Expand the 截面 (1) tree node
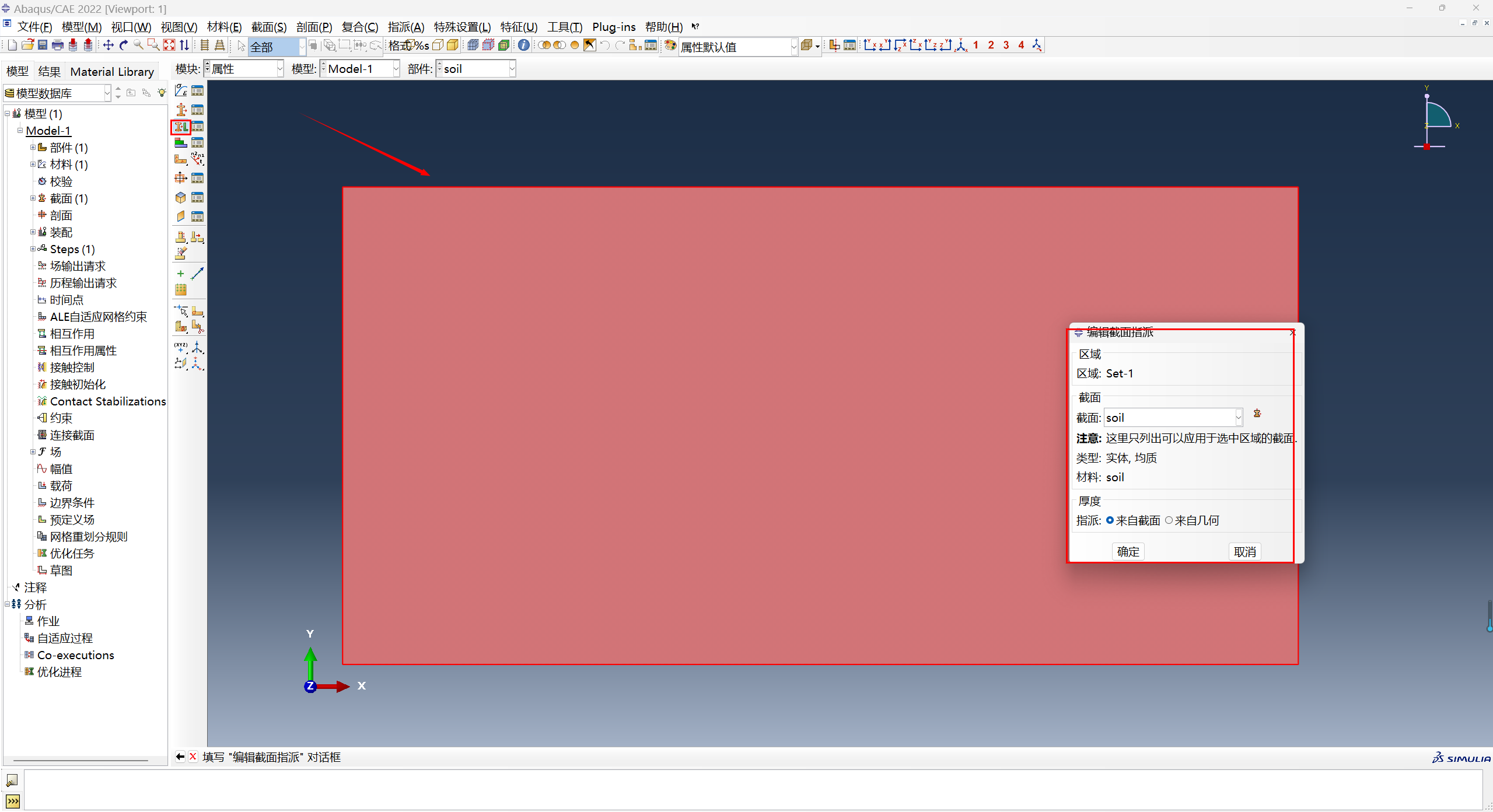This screenshot has height=812, width=1493. (x=33, y=198)
